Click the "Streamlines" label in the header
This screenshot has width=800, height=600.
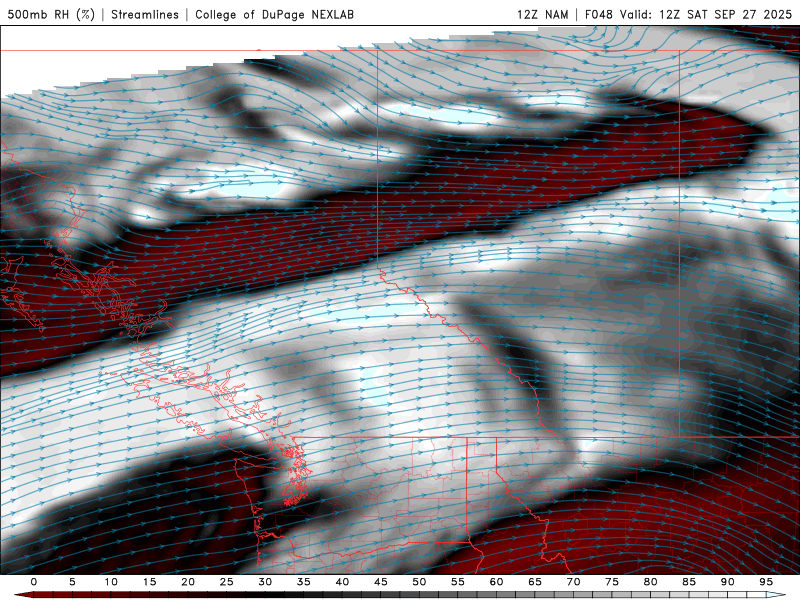(x=145, y=14)
